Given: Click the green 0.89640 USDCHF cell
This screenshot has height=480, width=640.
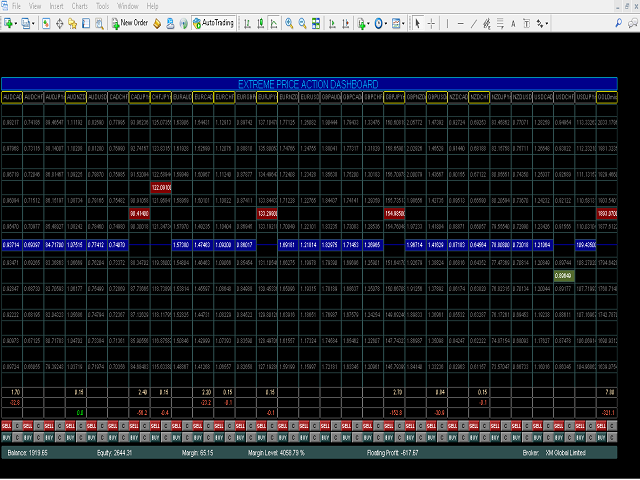Looking at the screenshot, I should click(564, 276).
